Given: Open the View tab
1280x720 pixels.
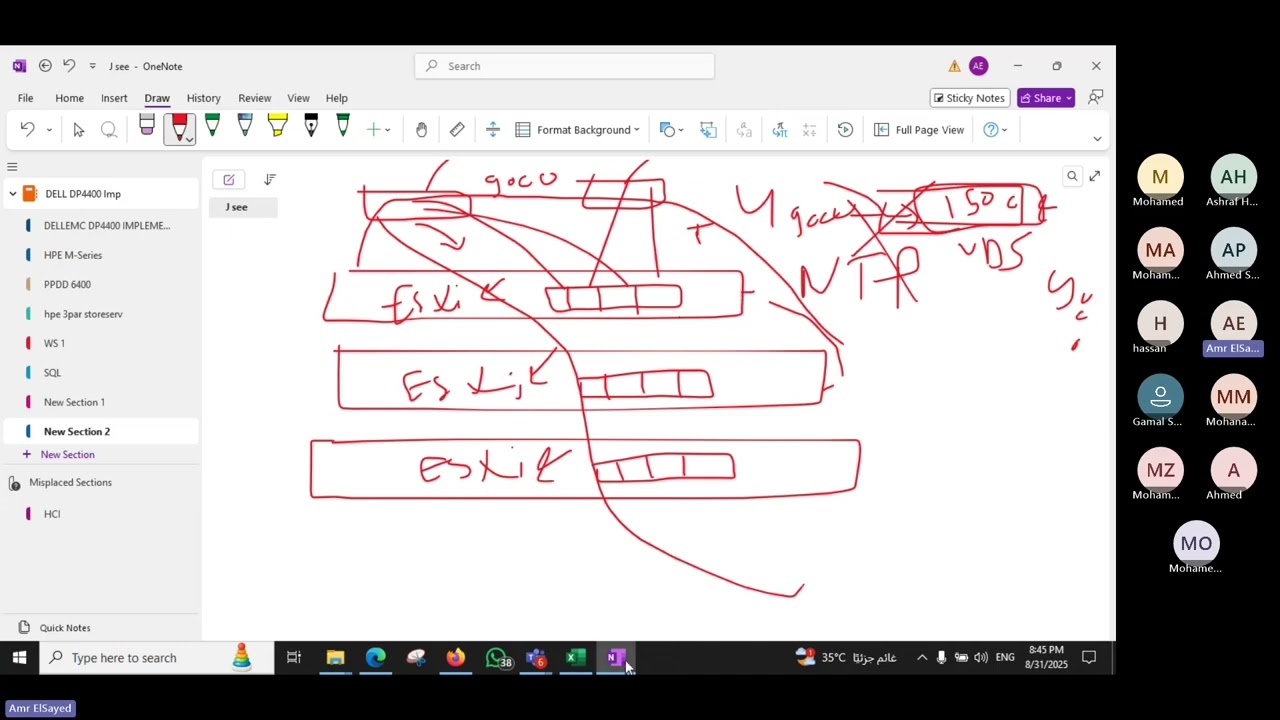Looking at the screenshot, I should point(298,98).
